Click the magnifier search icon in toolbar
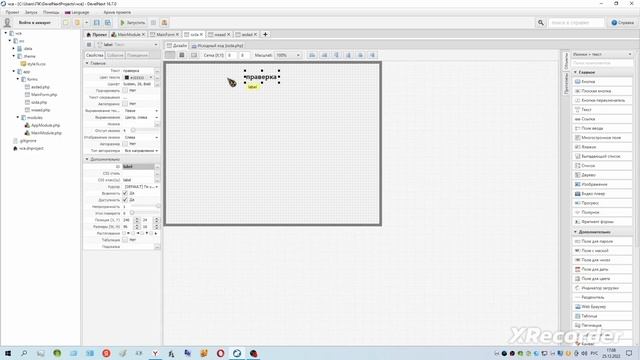Screen dimensions: 640x360 [x=540, y=23]
